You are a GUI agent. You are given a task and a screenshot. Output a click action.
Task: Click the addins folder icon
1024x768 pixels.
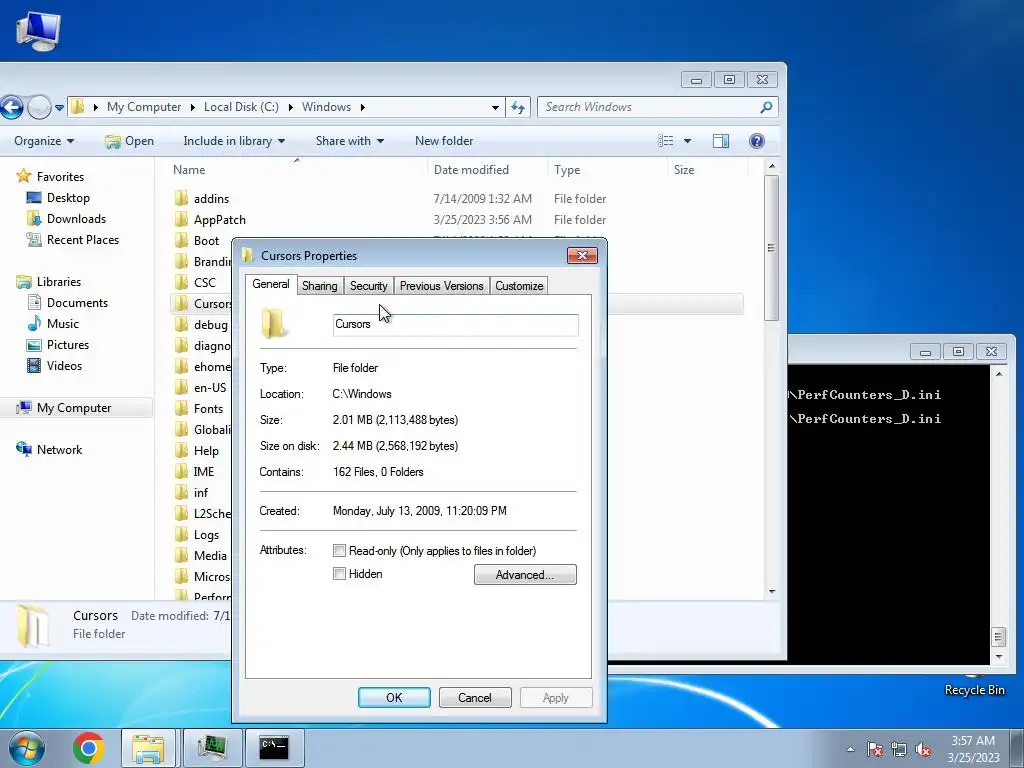(x=182, y=199)
